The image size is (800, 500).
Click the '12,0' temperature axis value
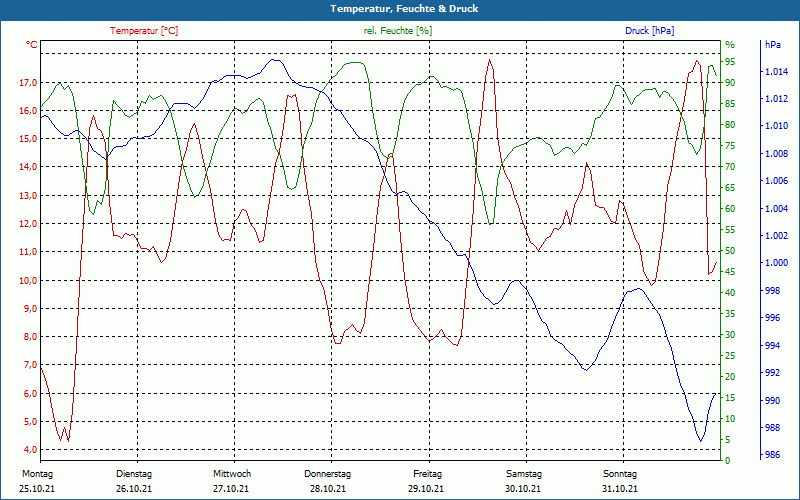29,223
